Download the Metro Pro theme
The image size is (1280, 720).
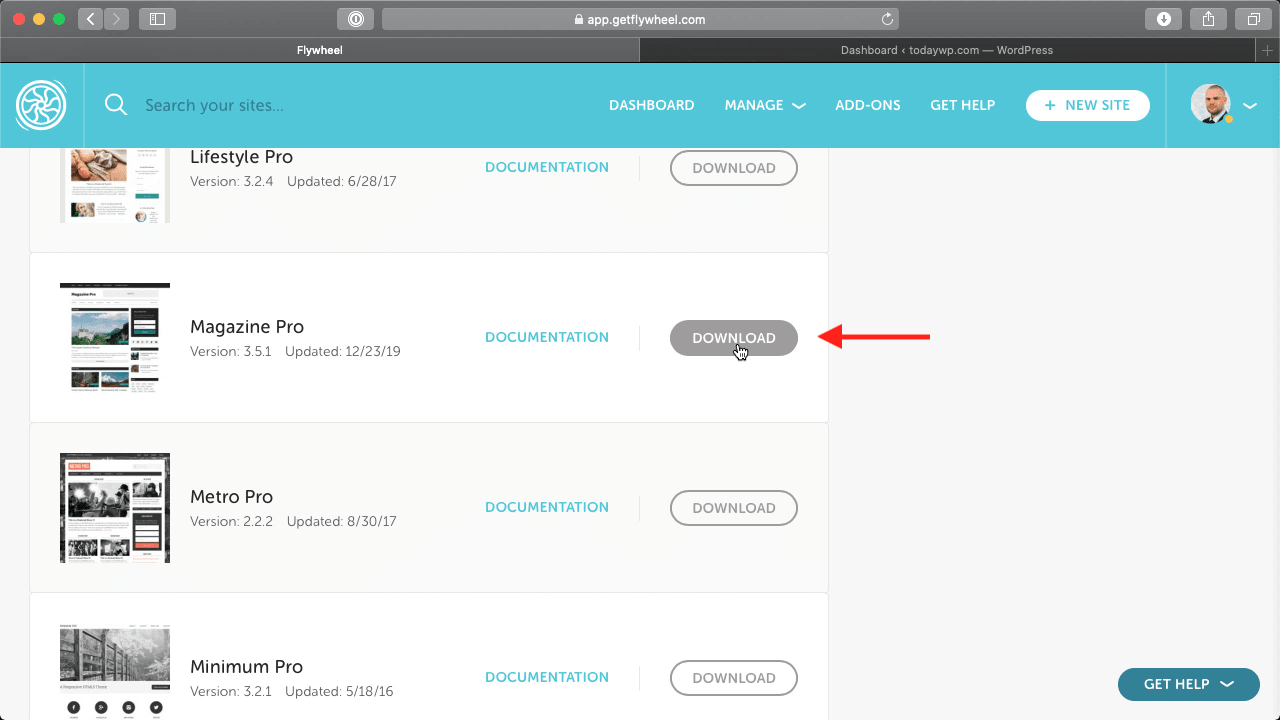734,508
